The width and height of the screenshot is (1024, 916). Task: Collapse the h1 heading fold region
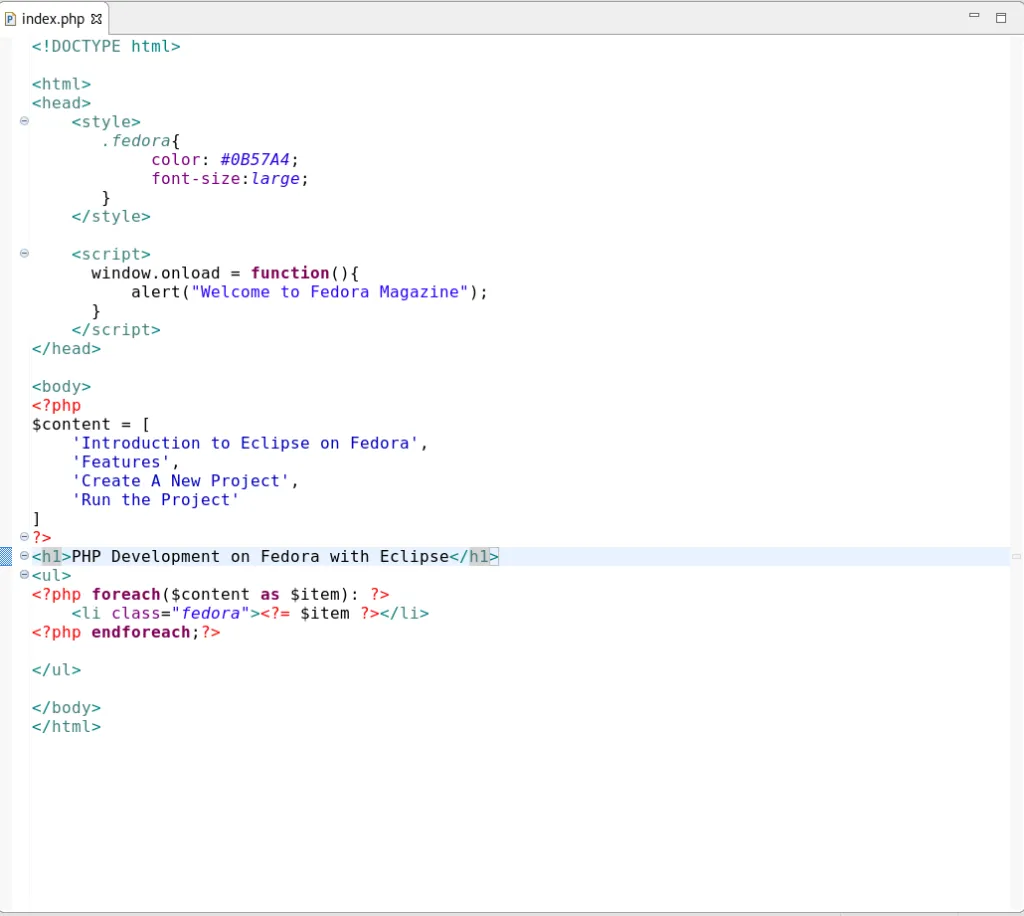pos(23,556)
